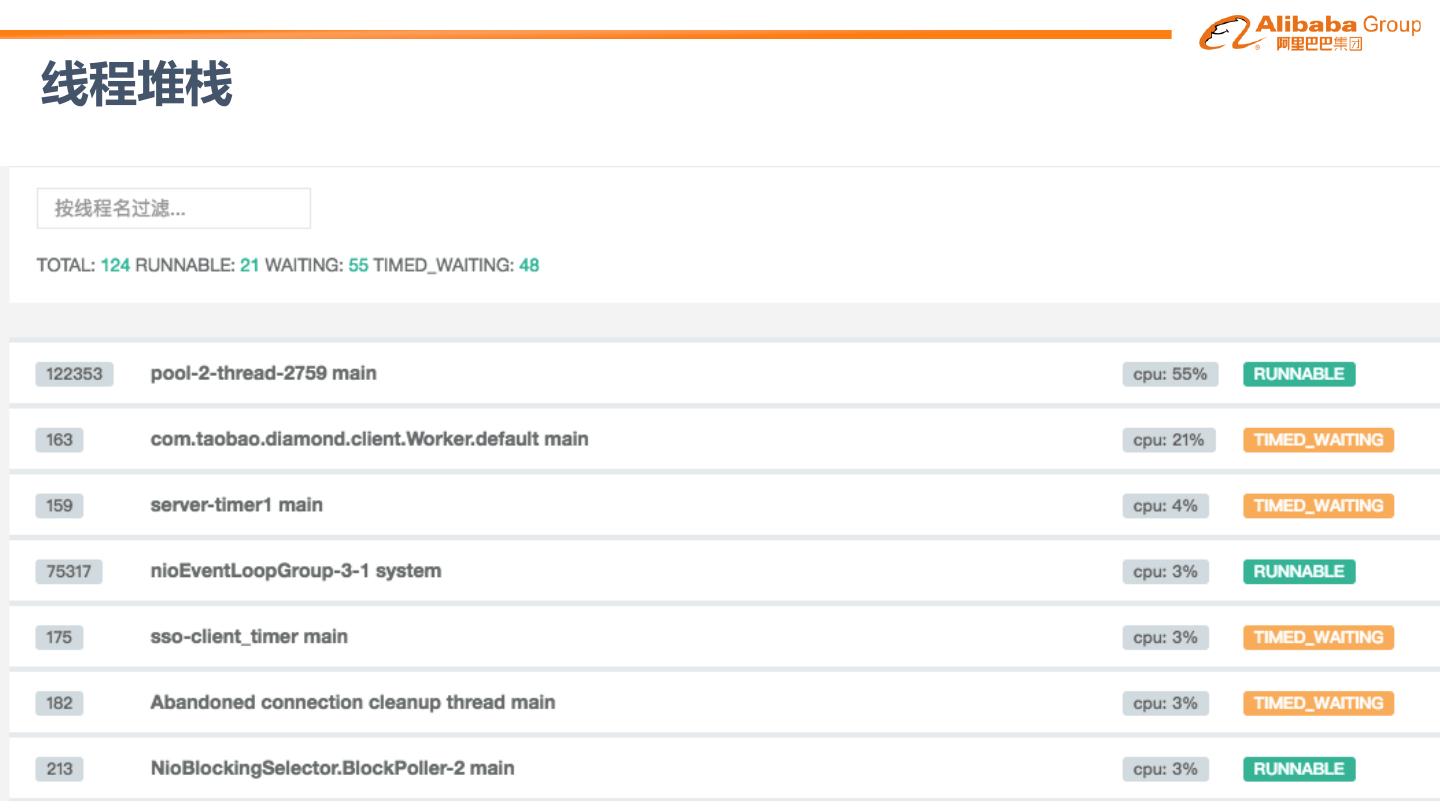Expand the server-timer1 main thread row
The height and width of the screenshot is (810, 1440).
236,505
